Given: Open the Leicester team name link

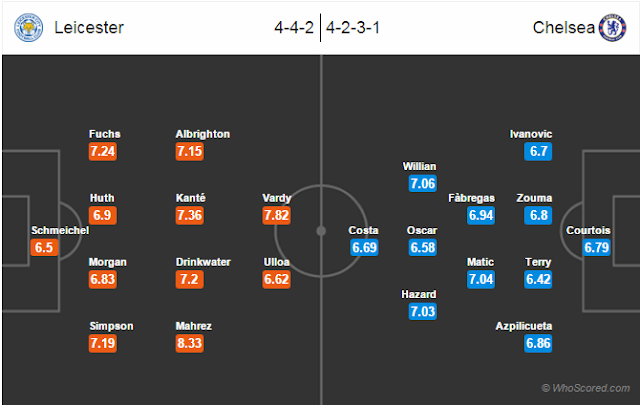Looking at the screenshot, I should pyautogui.click(x=89, y=27).
